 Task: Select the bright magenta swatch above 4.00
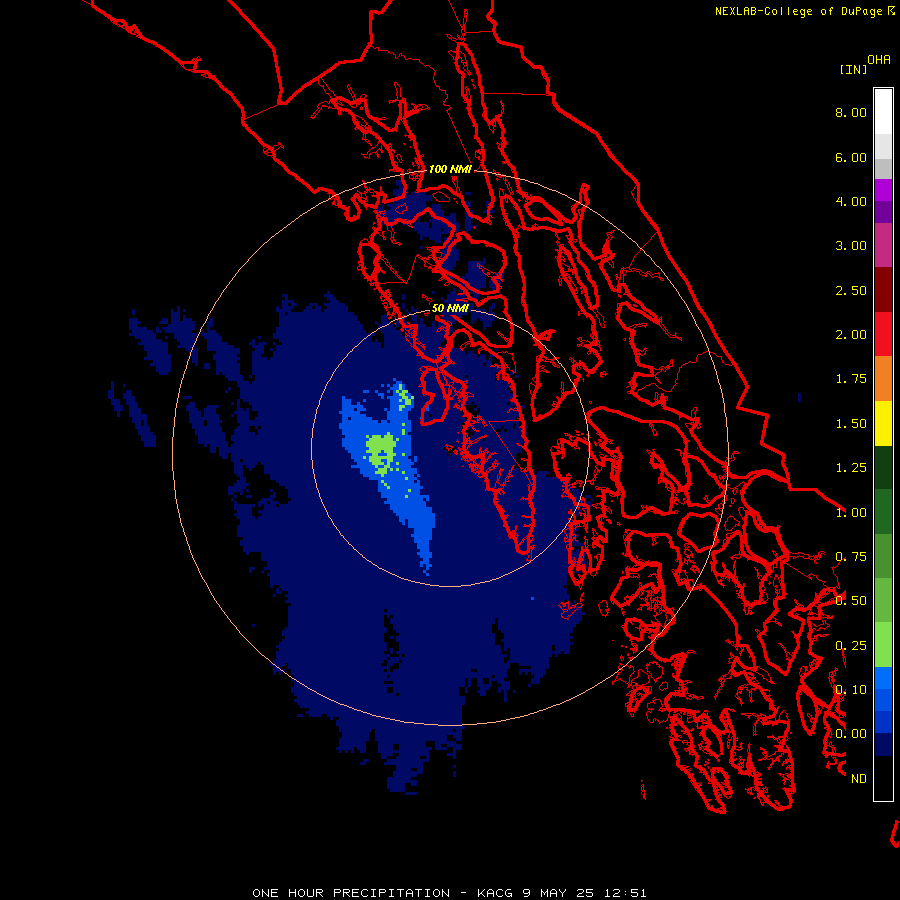(x=883, y=190)
